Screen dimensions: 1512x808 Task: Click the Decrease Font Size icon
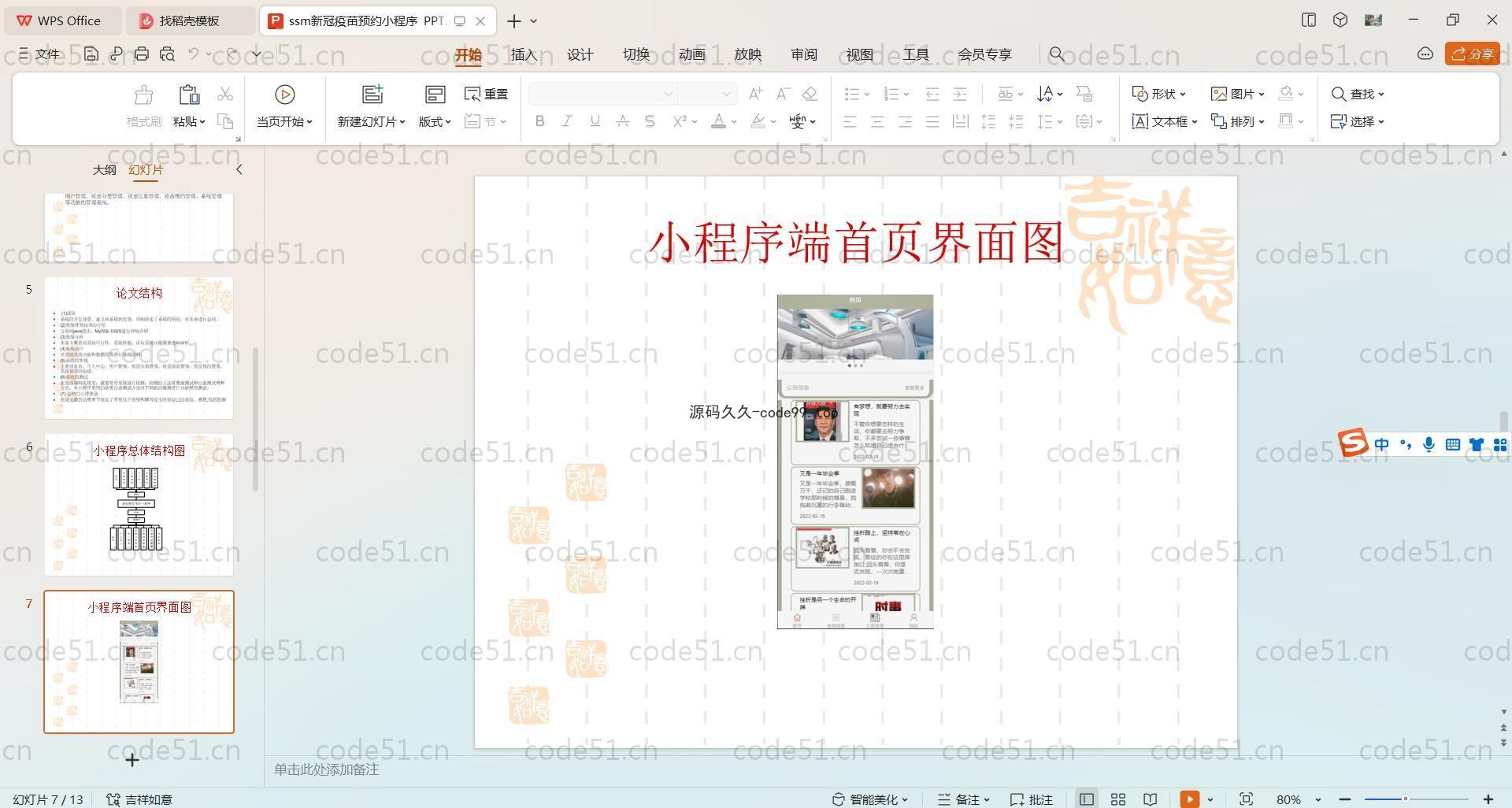coord(783,94)
